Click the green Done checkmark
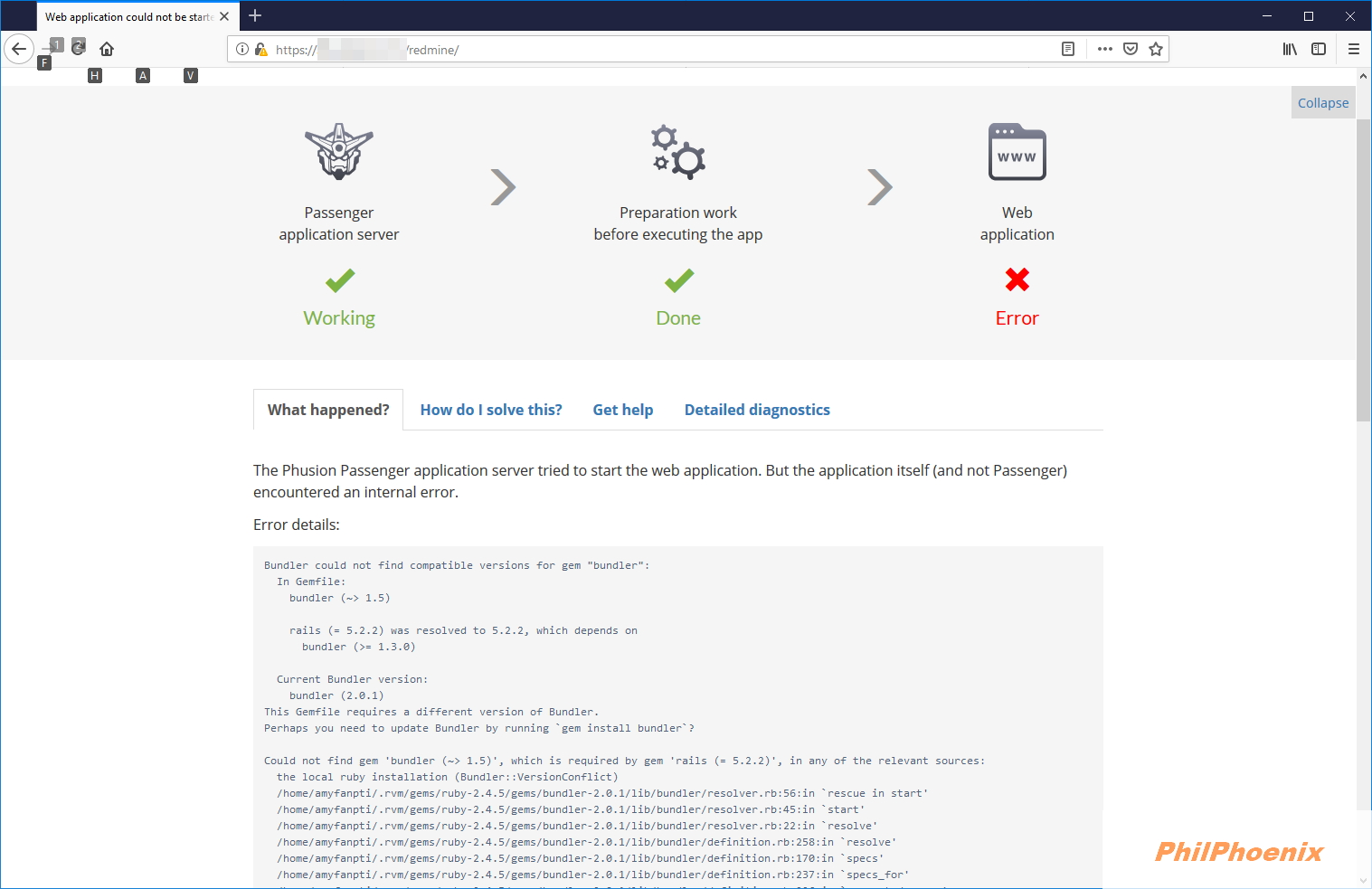This screenshot has height=889, width=1372. click(679, 280)
